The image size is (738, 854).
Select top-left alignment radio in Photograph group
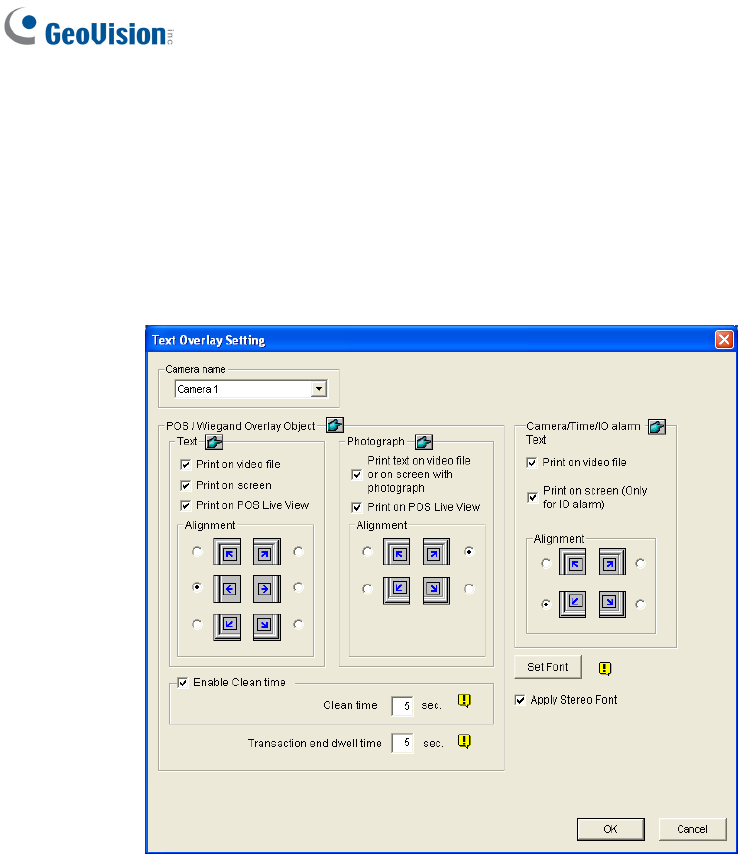pos(368,552)
